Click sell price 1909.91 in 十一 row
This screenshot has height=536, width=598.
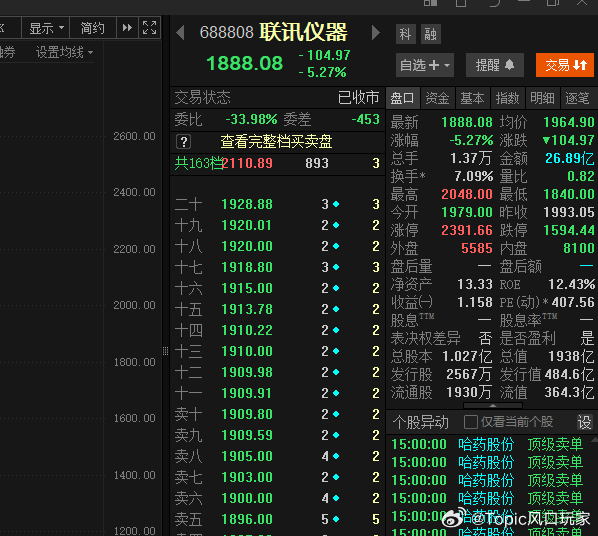tap(246, 393)
